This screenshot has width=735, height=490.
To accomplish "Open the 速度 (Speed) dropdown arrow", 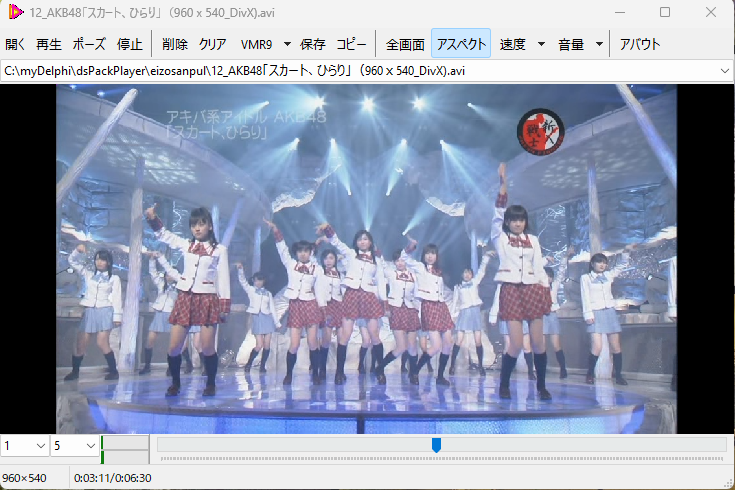I will [541, 44].
